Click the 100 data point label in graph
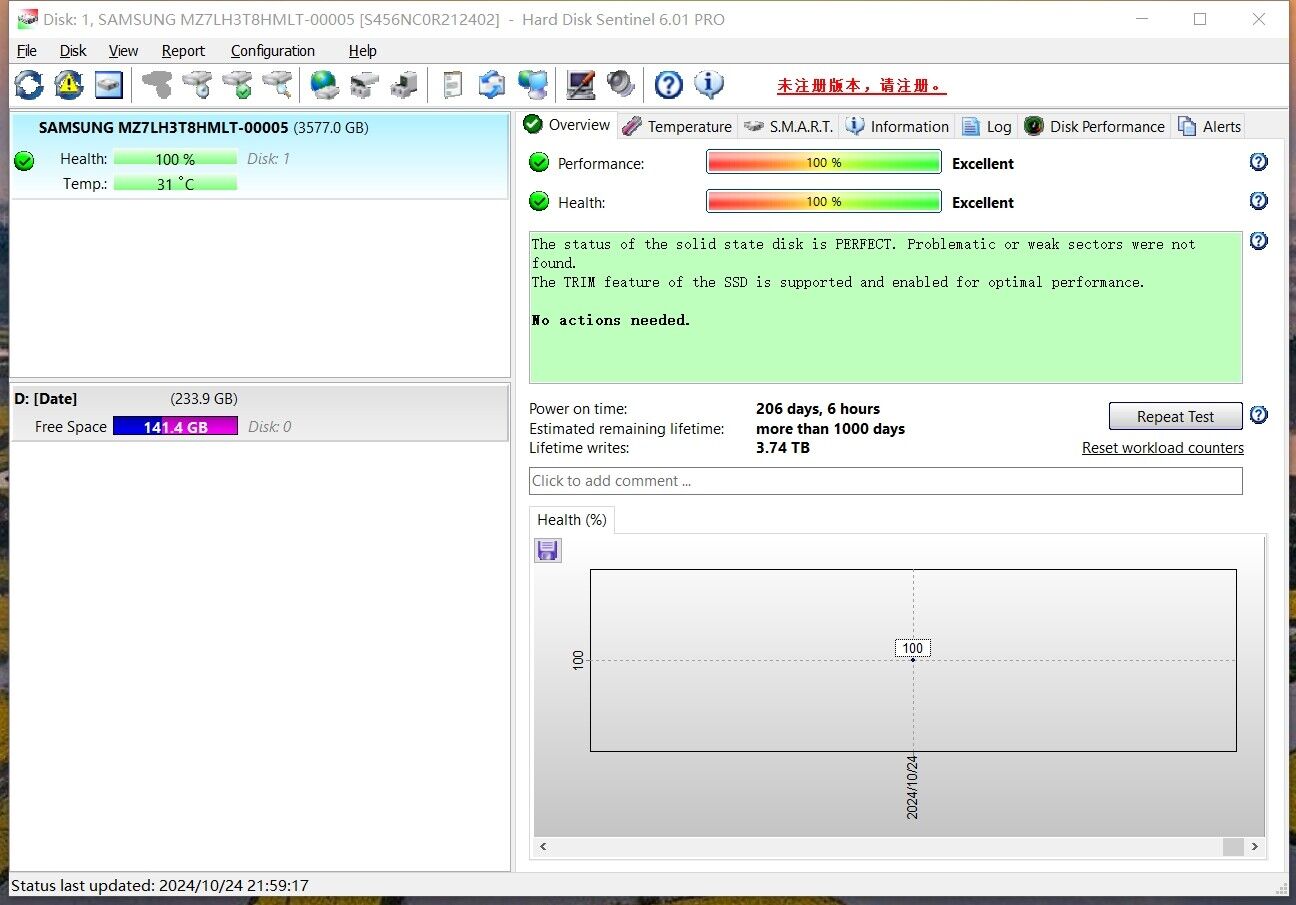 click(x=913, y=648)
